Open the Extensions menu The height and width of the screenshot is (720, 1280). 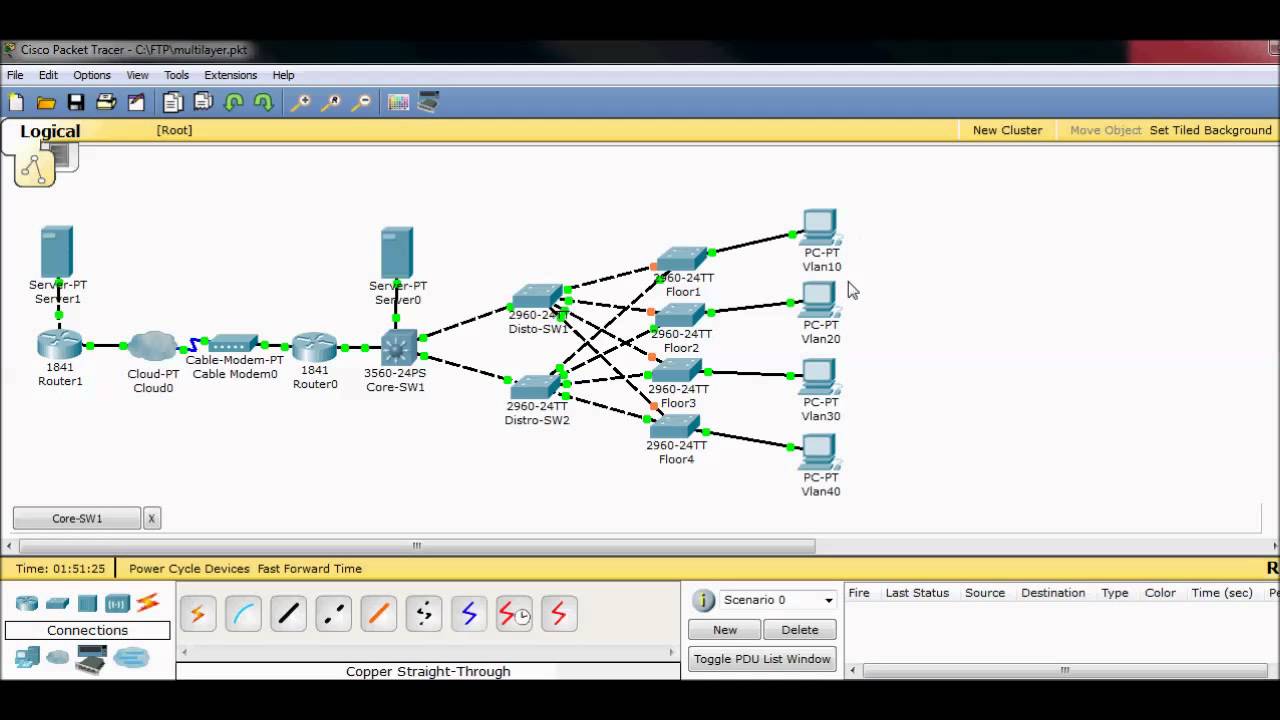(230, 75)
